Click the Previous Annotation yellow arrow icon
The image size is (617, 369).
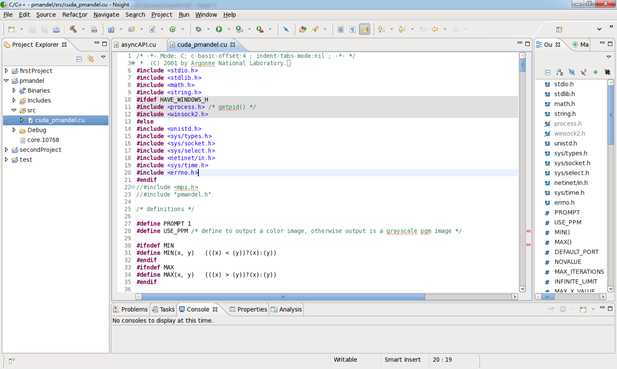click(x=402, y=29)
